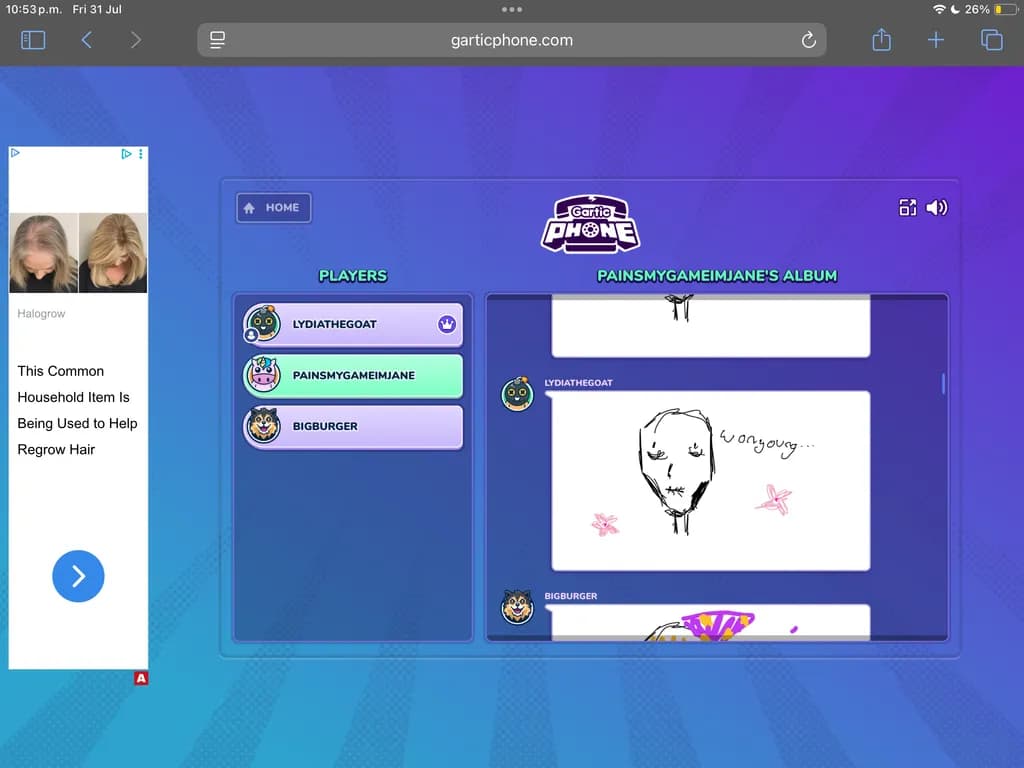
Task: Click PAINSMYGAMEIMJANE's unicorn avatar
Action: pyautogui.click(x=263, y=374)
